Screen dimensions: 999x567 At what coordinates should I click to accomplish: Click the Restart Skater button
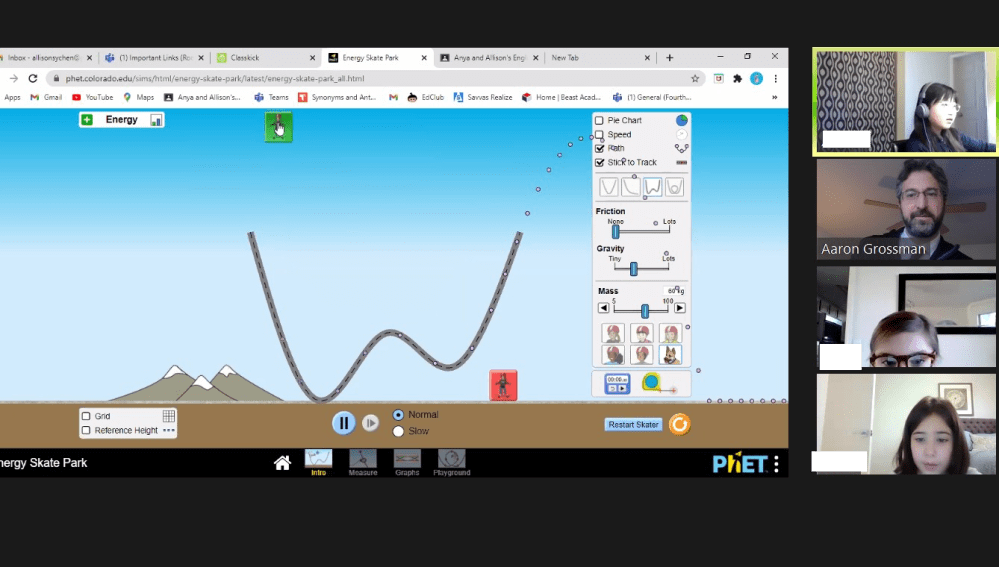633,424
